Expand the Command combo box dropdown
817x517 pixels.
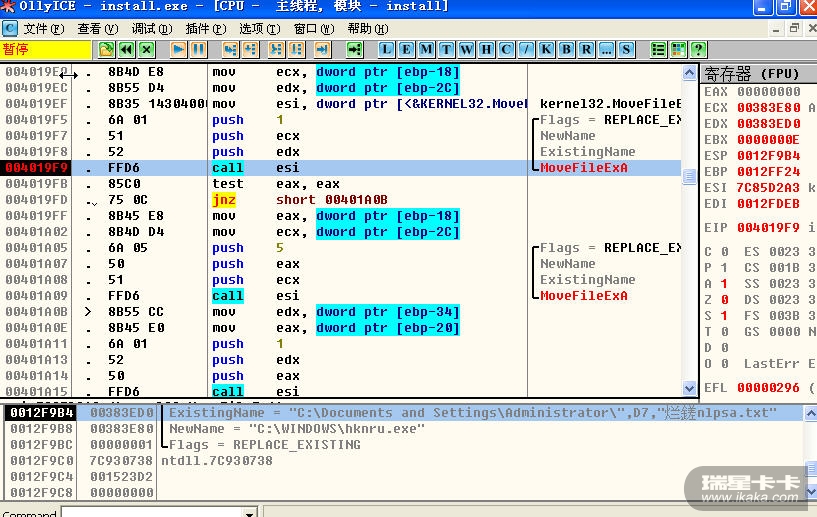click(250, 513)
